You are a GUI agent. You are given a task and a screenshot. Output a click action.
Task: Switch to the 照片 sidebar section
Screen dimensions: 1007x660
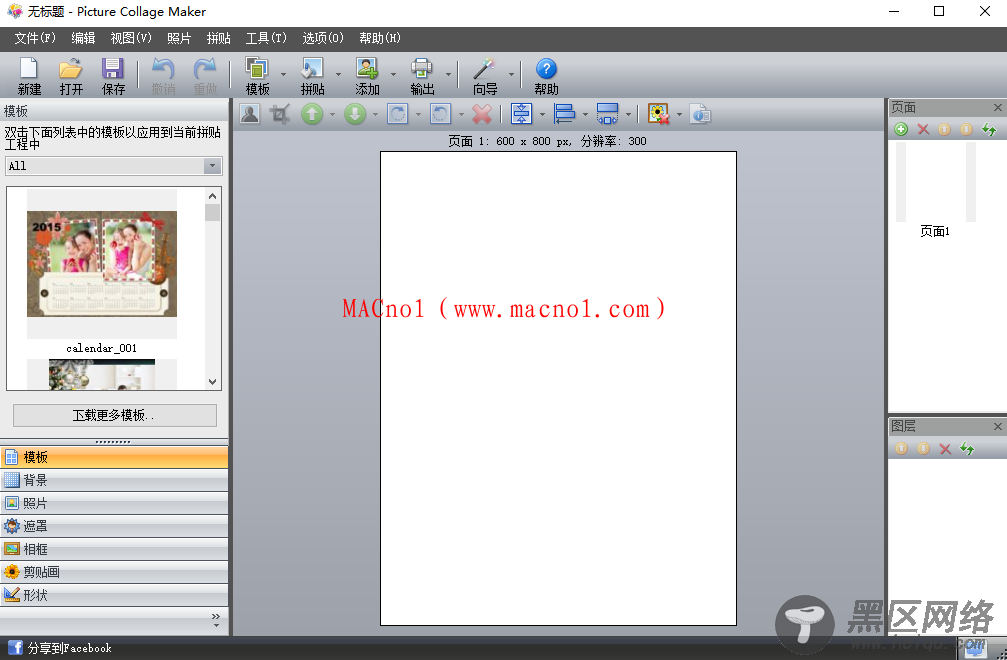coord(114,503)
